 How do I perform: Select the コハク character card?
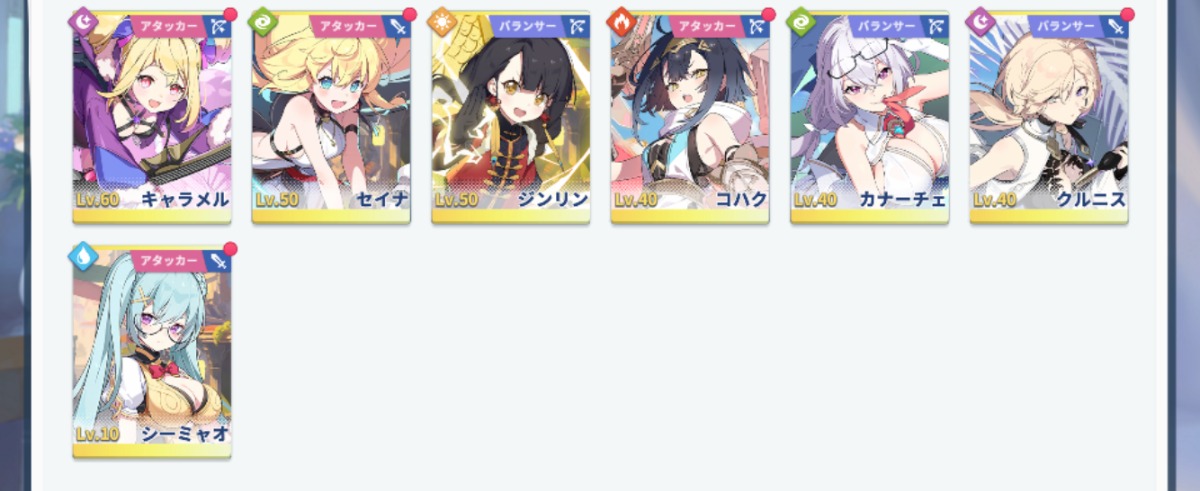(690, 117)
